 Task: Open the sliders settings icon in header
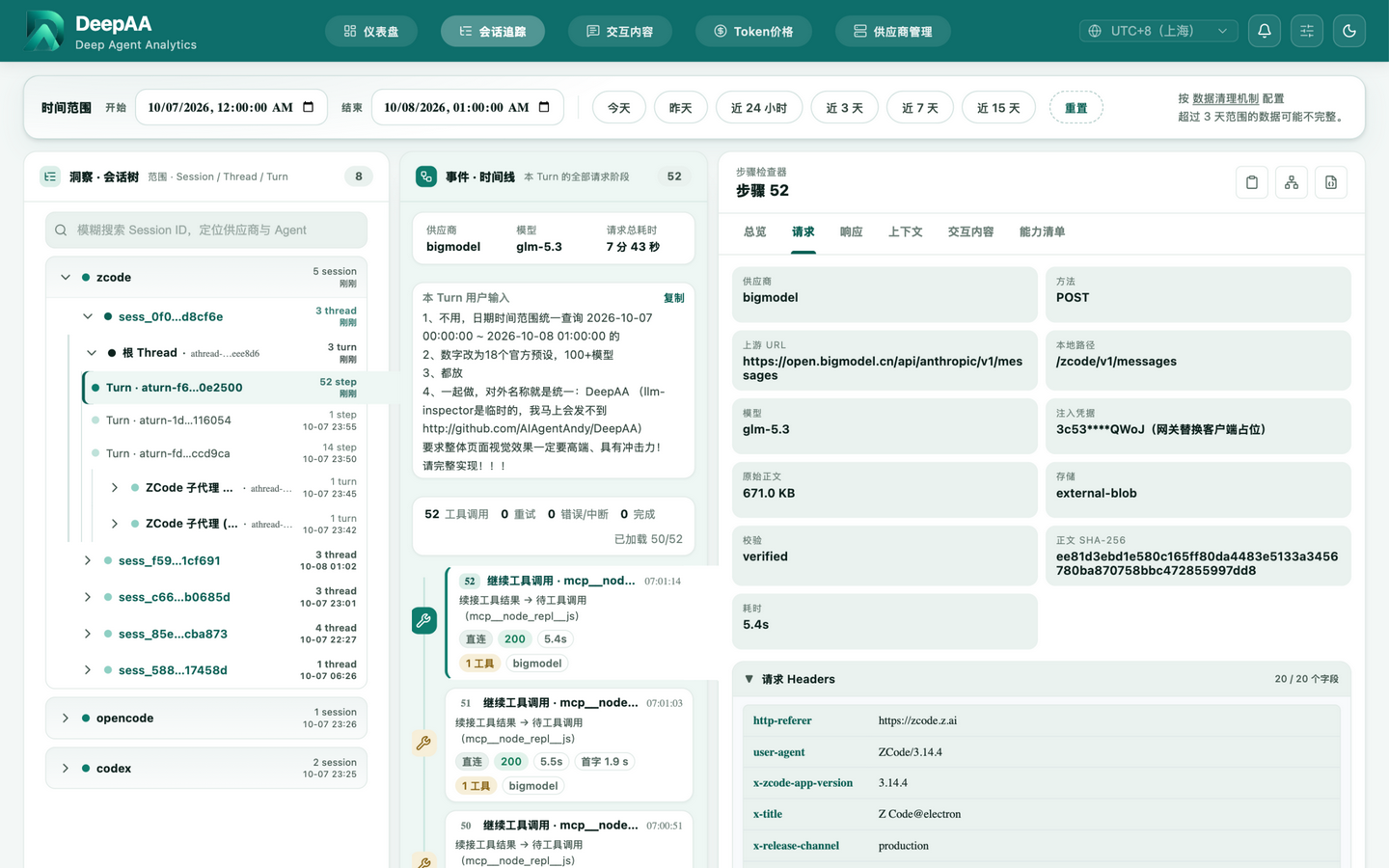coord(1306,31)
